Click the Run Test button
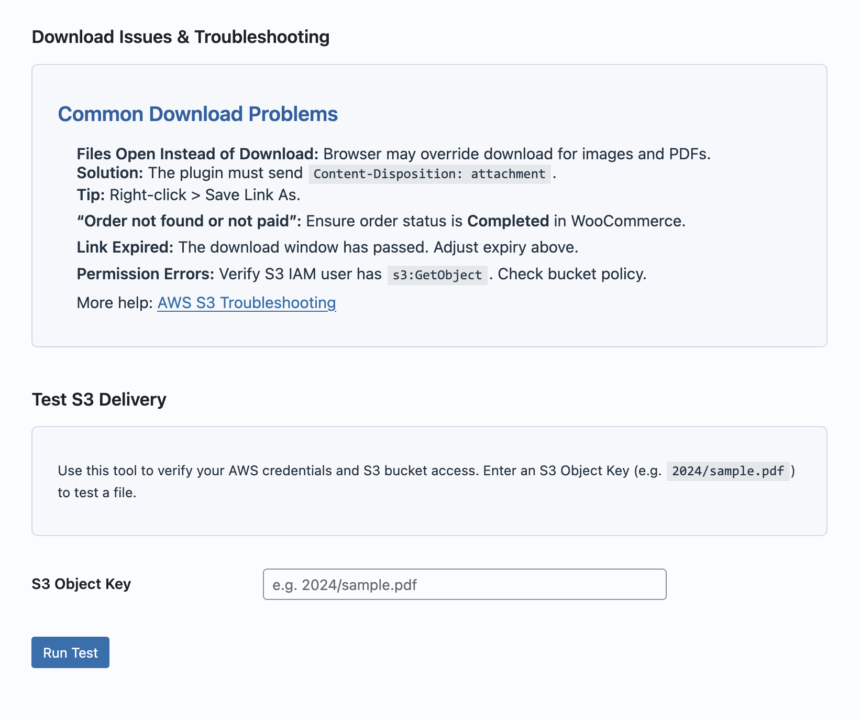The width and height of the screenshot is (860, 720). (x=70, y=653)
